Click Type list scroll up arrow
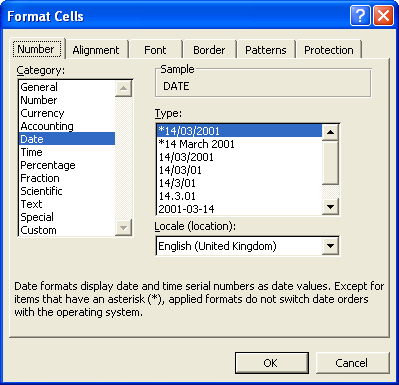 coord(330,132)
